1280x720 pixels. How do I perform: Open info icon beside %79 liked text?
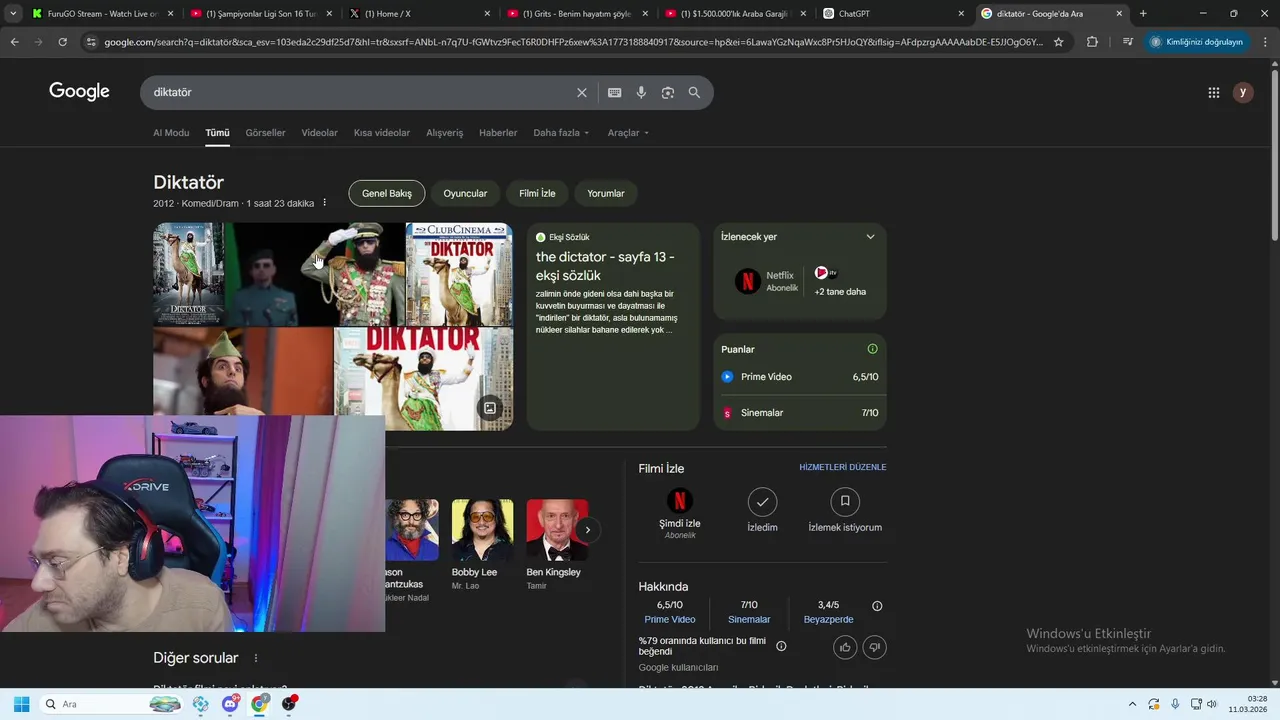[x=781, y=646]
